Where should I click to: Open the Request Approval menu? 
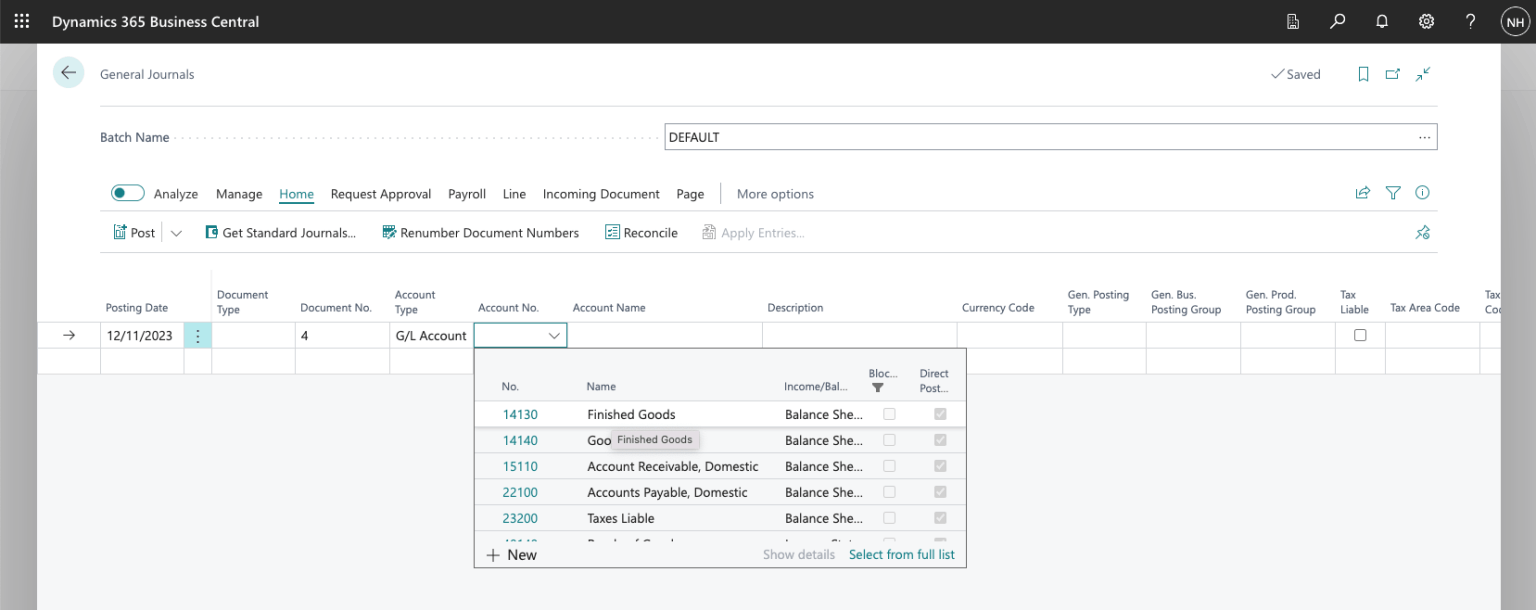[380, 194]
